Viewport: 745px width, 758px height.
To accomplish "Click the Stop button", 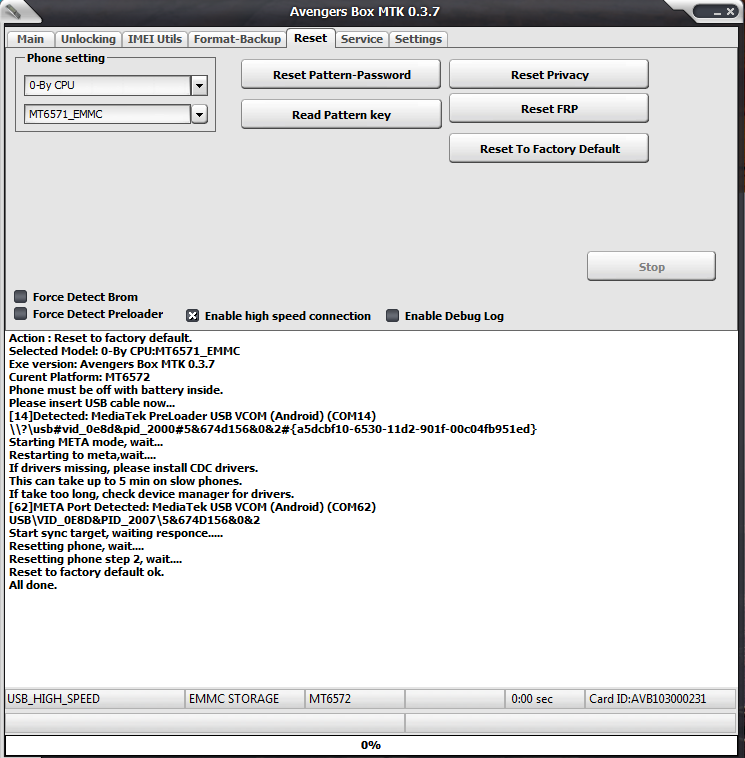I will coord(651,266).
